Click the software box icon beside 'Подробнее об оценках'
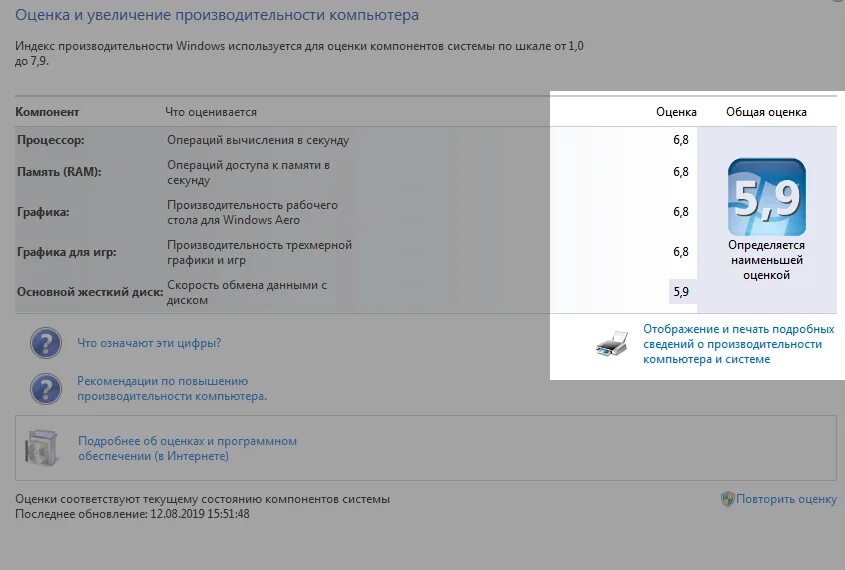 coord(41,448)
